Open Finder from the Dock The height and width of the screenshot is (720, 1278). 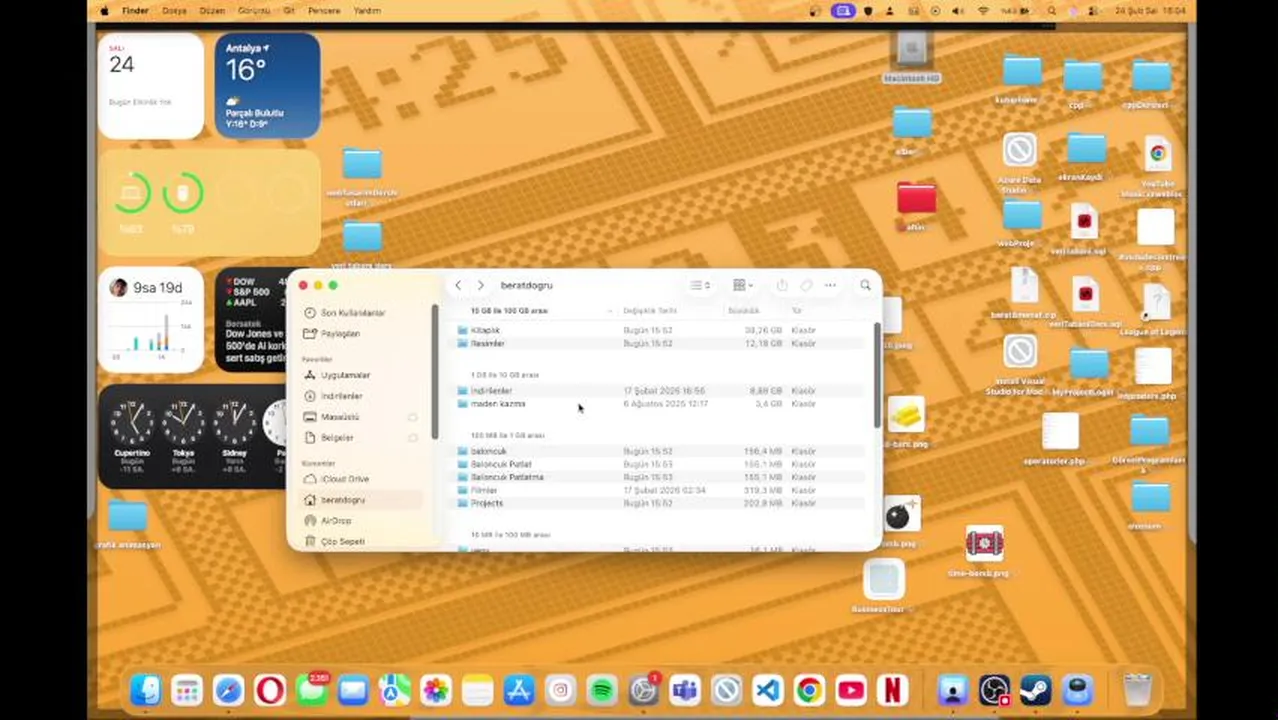click(145, 690)
